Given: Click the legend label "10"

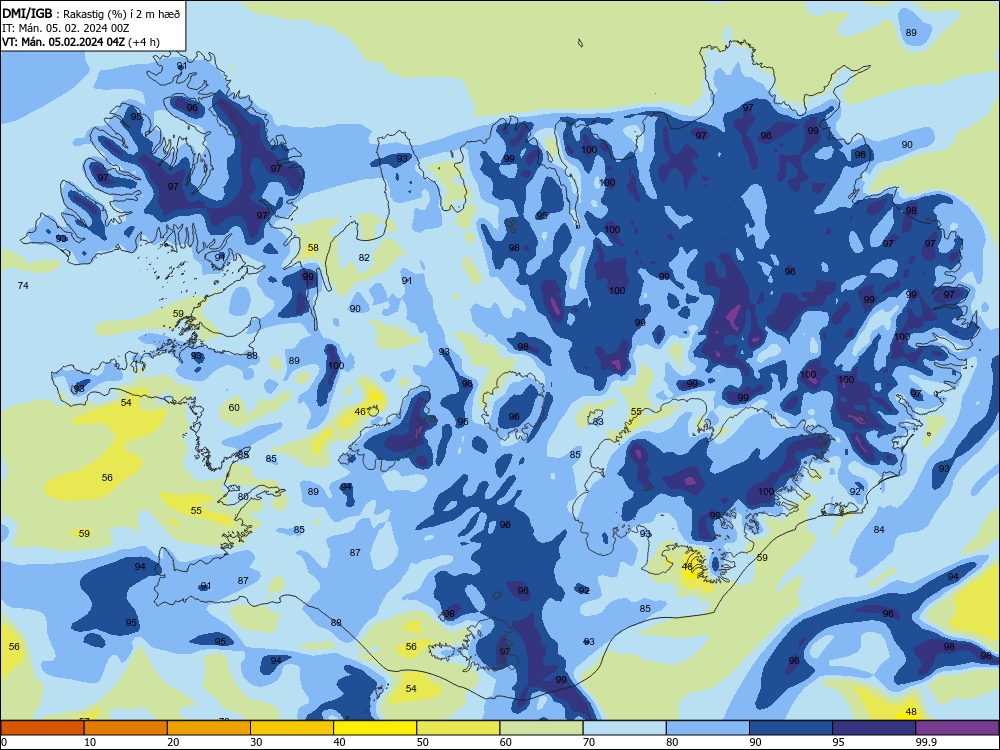Looking at the screenshot, I should pyautogui.click(x=90, y=742).
